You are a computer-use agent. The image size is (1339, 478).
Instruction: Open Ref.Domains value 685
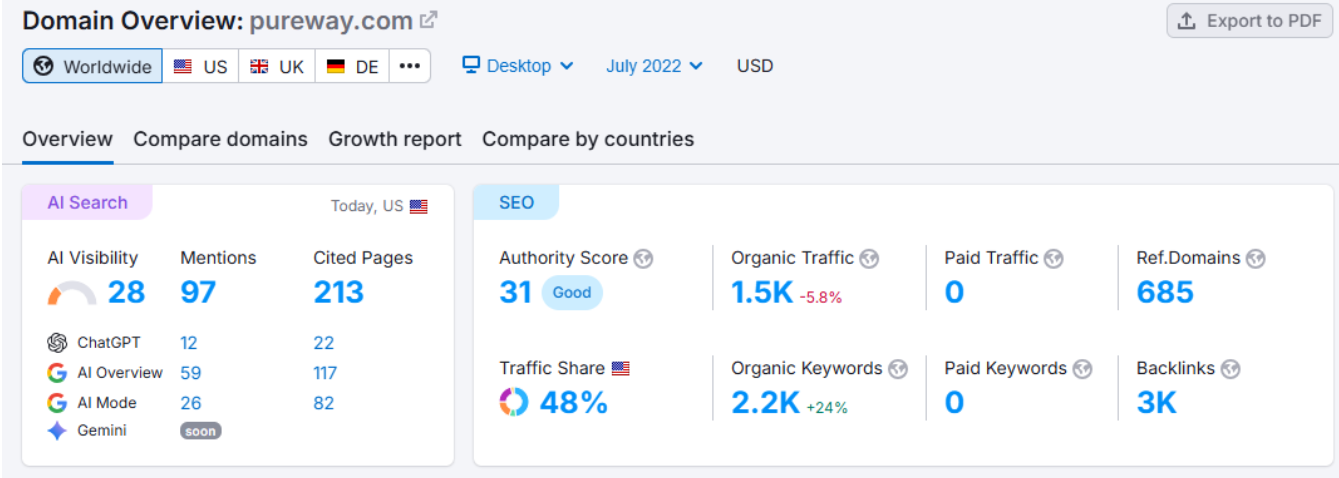[1165, 292]
